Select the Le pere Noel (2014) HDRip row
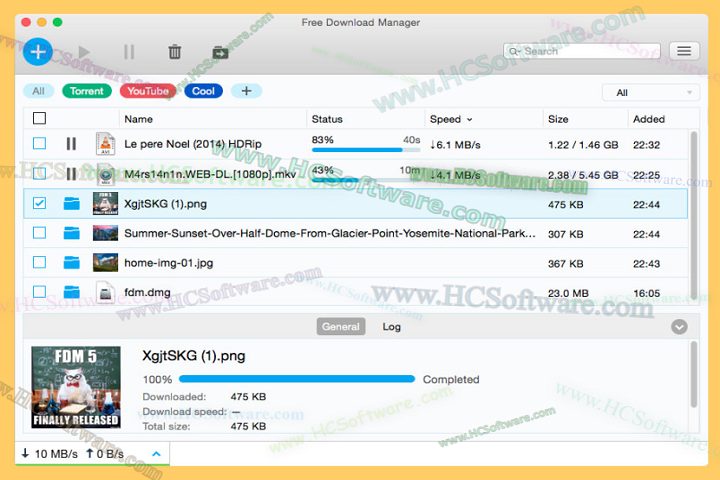720x480 pixels. 355,144
